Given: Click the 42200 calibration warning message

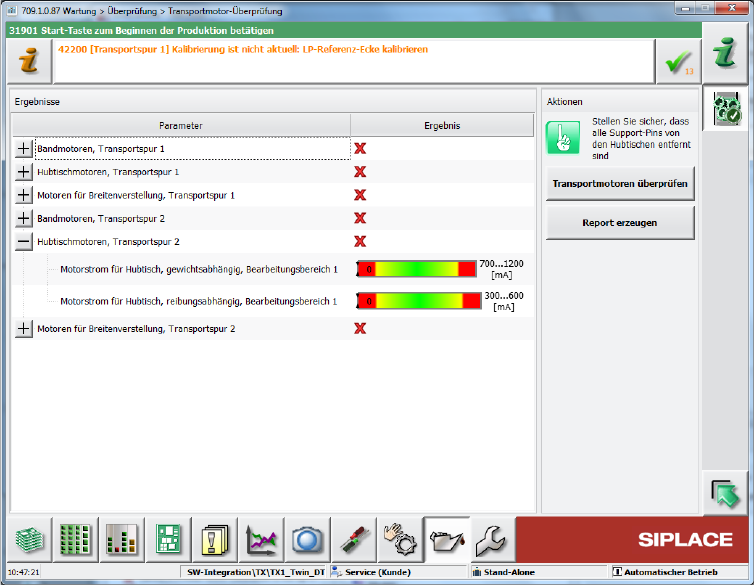Looking at the screenshot, I should [243, 50].
